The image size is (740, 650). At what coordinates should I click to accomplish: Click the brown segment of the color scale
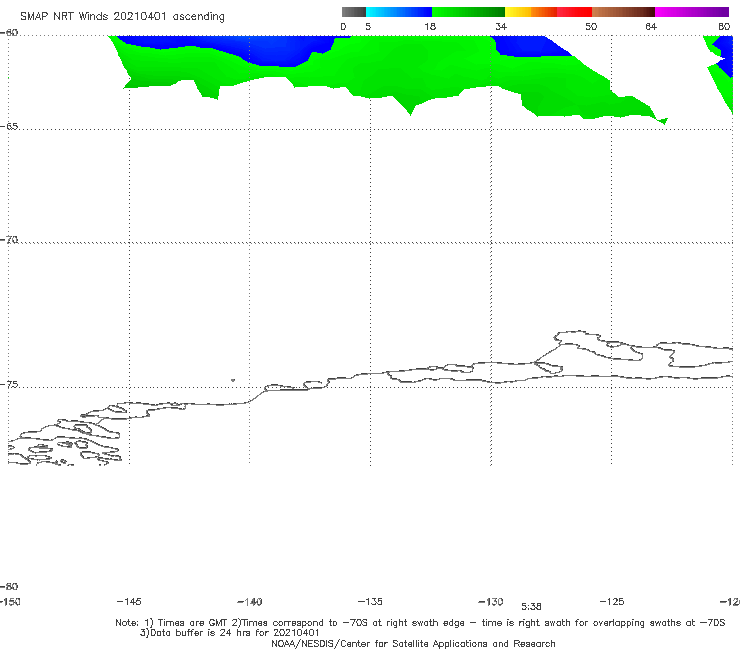(623, 12)
